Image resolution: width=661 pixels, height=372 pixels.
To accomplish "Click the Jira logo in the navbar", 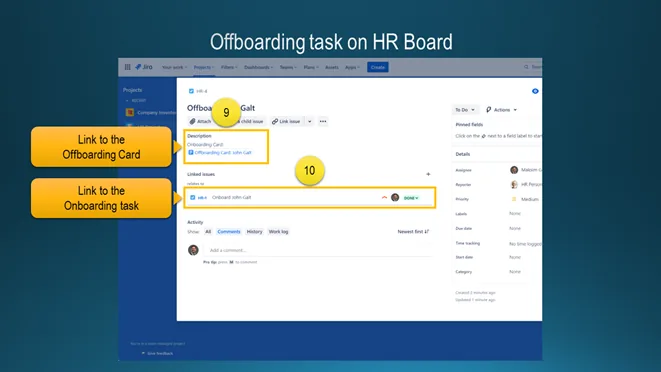I will [144, 67].
